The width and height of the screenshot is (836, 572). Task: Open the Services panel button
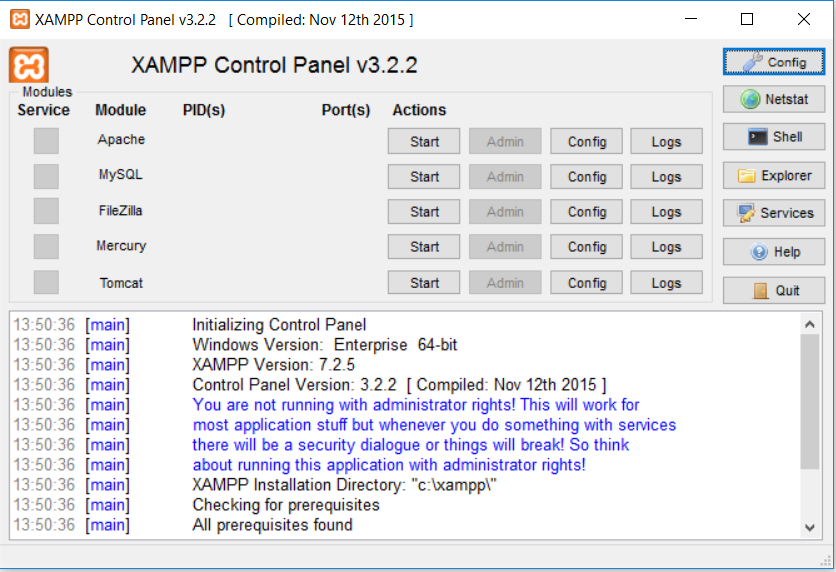coord(773,213)
